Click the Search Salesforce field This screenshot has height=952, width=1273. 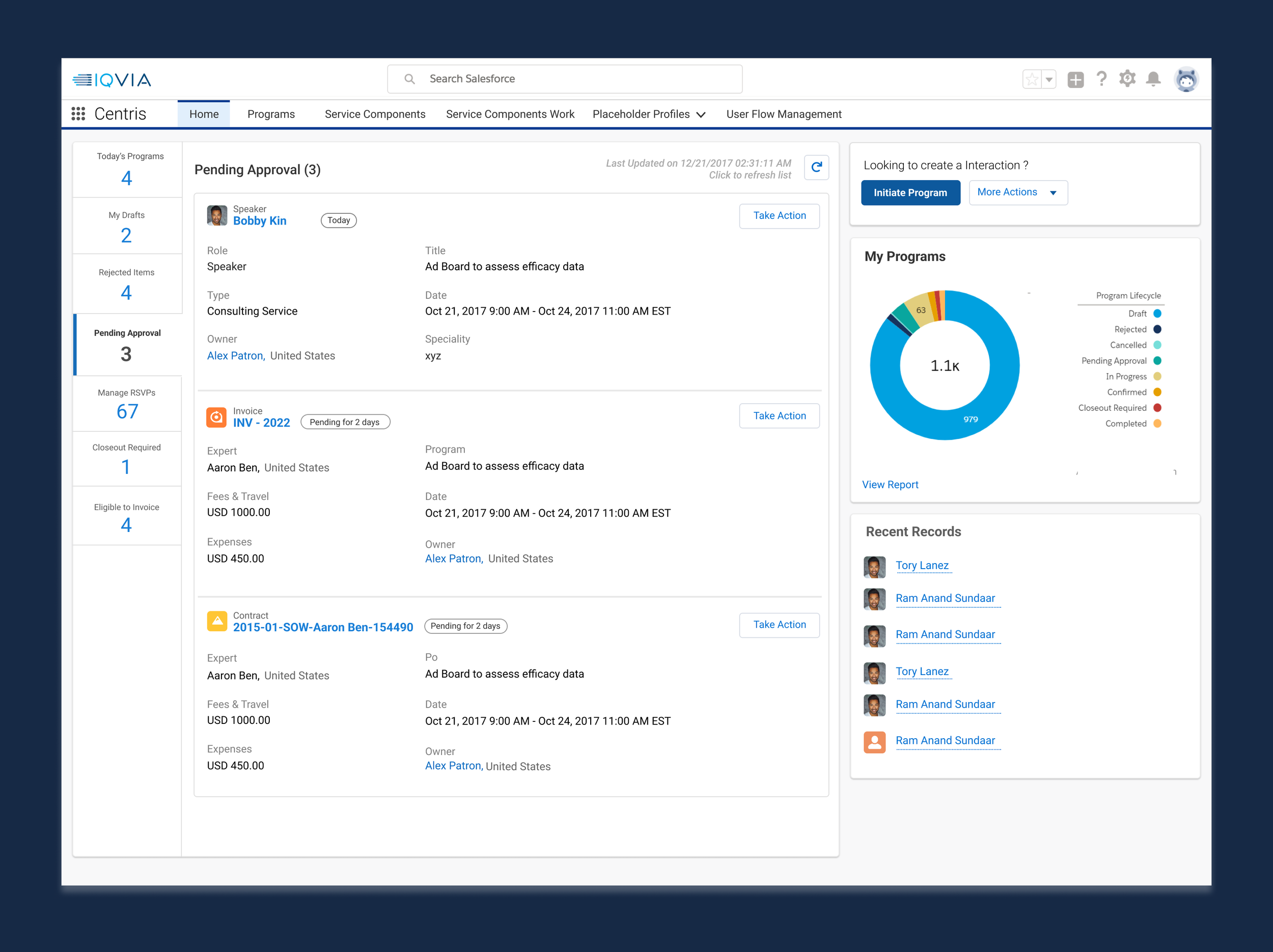(565, 79)
